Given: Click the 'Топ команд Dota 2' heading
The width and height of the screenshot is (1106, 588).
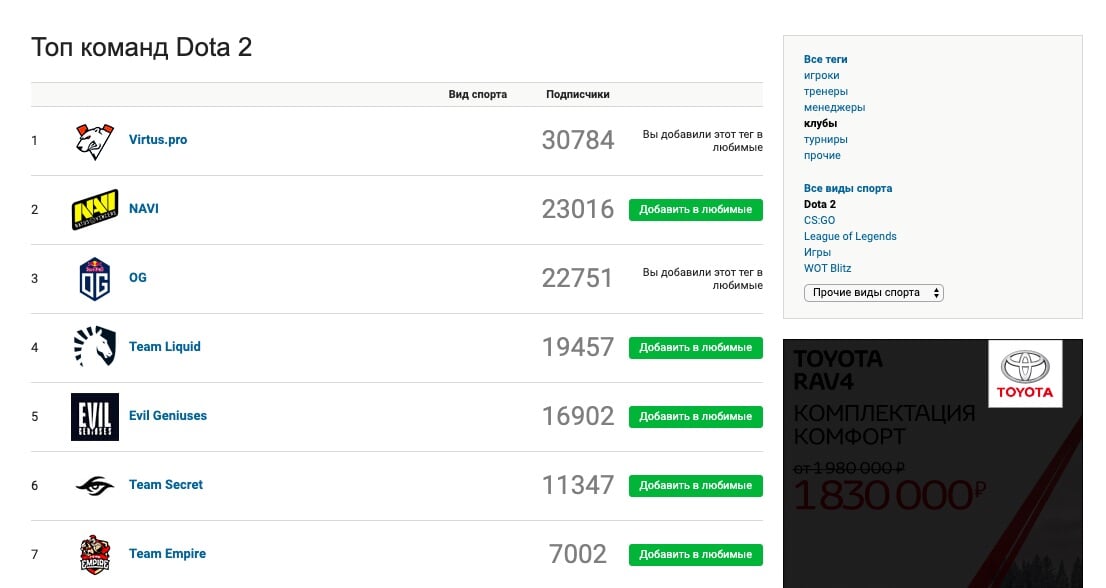Looking at the screenshot, I should pos(141,47).
